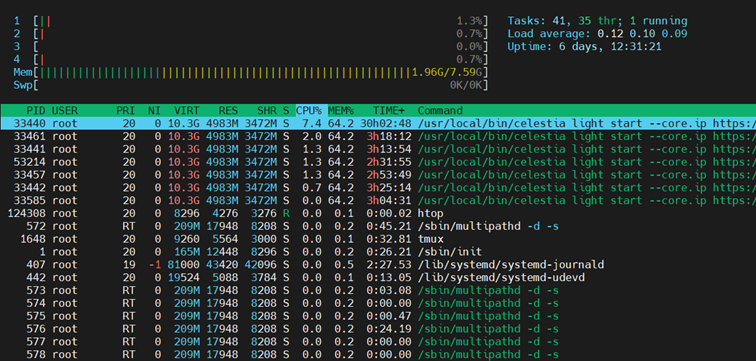Select celestia process row PID 33442
Viewport: 756px width, 361px height.
(378, 187)
